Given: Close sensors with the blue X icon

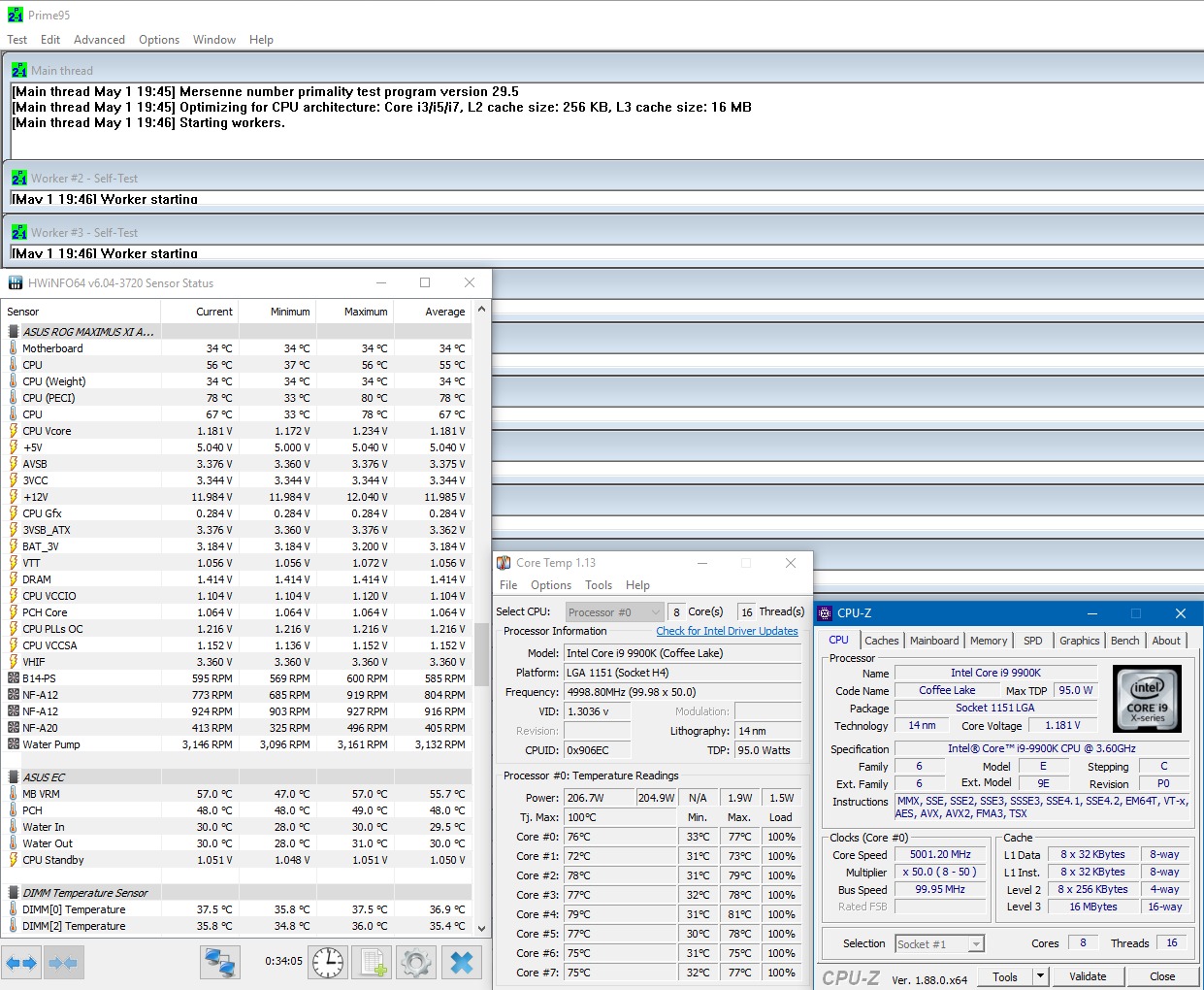Looking at the screenshot, I should [462, 963].
